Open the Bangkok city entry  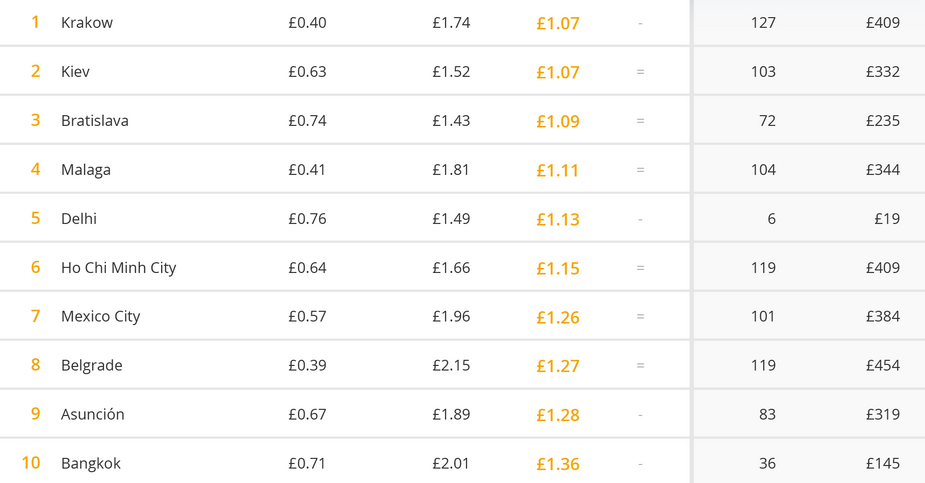pos(91,464)
